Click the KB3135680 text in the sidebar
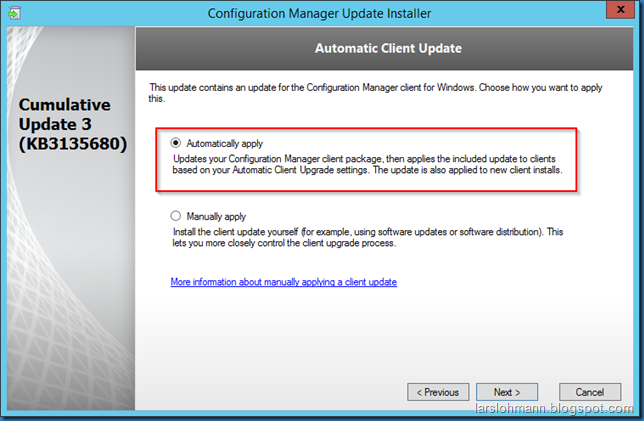 (x=73, y=144)
